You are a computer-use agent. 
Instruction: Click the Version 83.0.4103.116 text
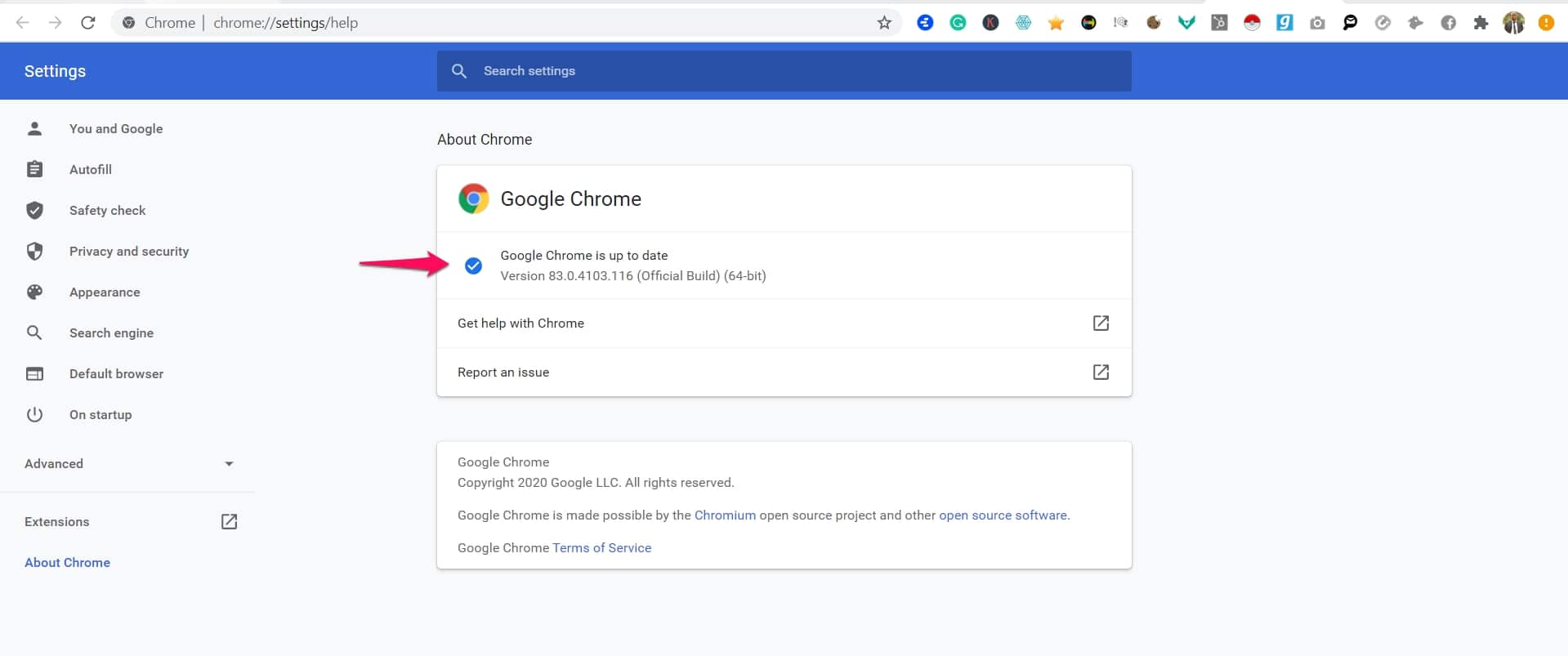(633, 276)
